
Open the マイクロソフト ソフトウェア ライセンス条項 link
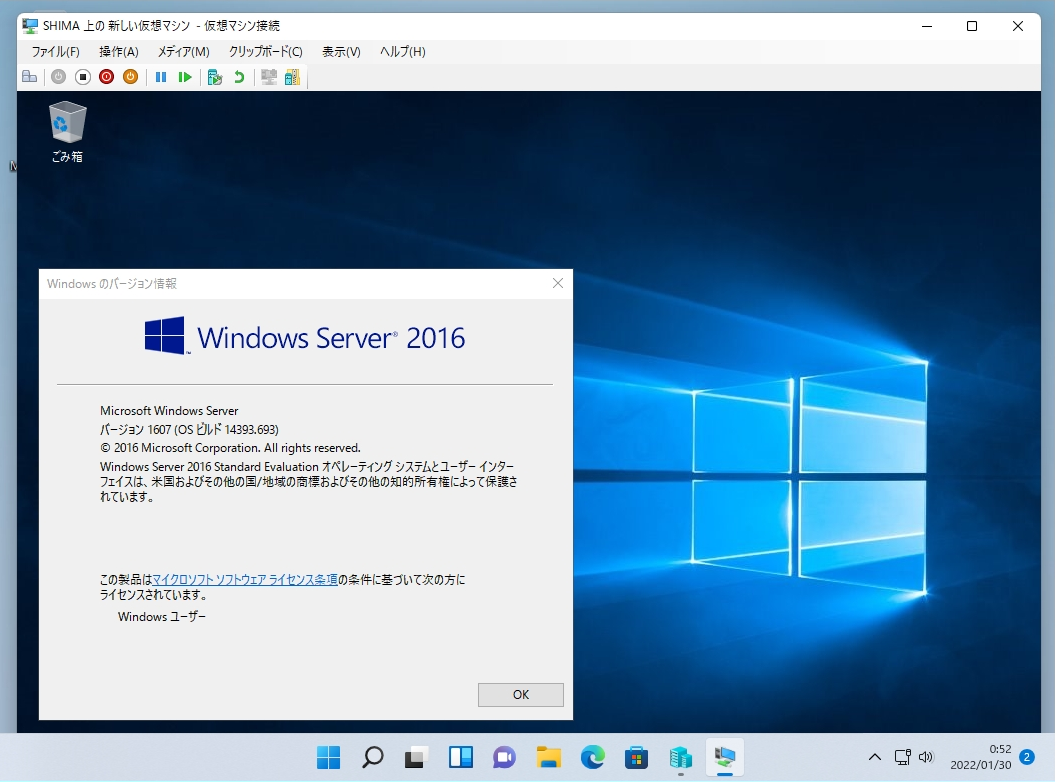tap(245, 579)
